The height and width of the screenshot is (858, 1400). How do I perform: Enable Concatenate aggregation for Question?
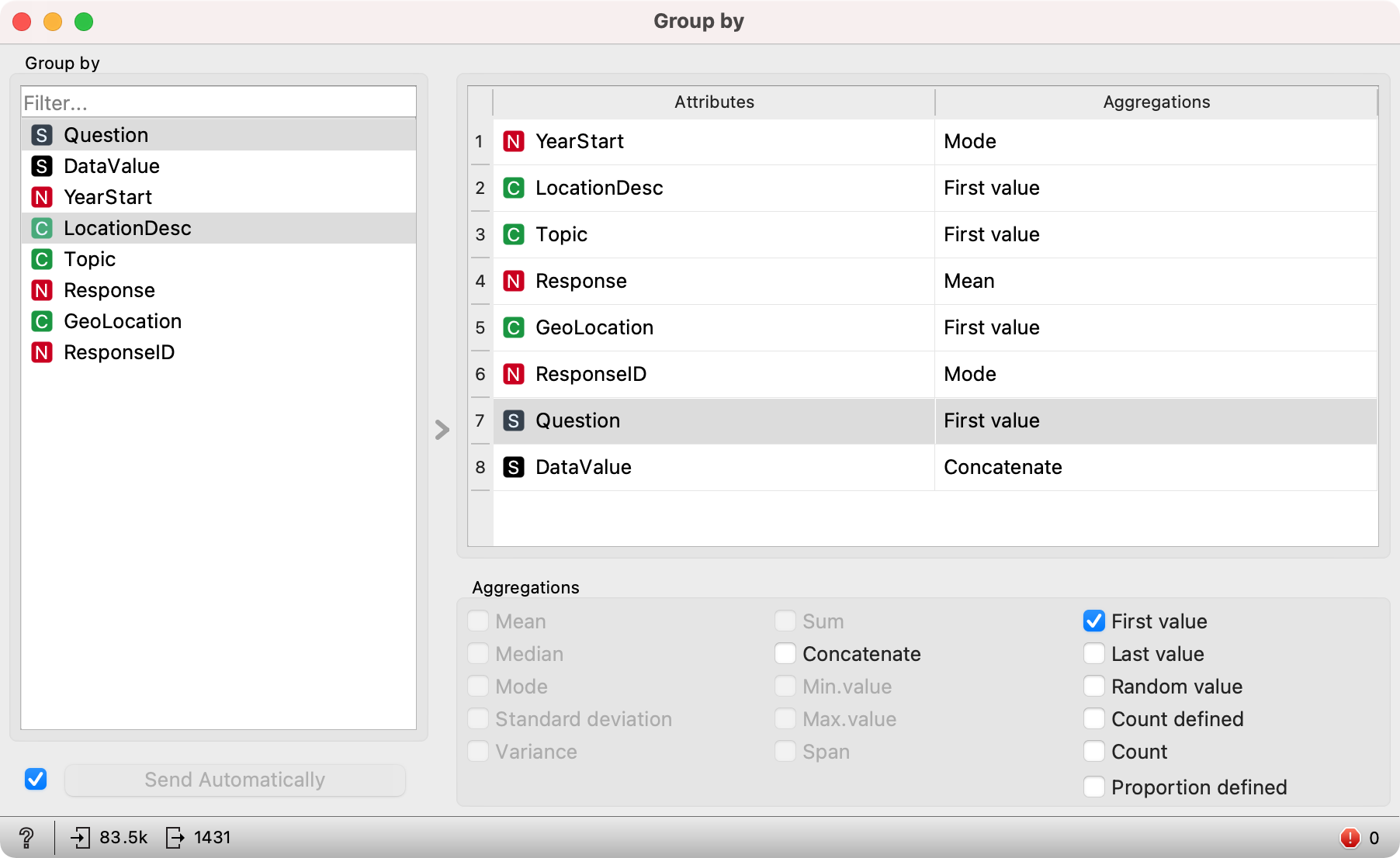tap(785, 653)
